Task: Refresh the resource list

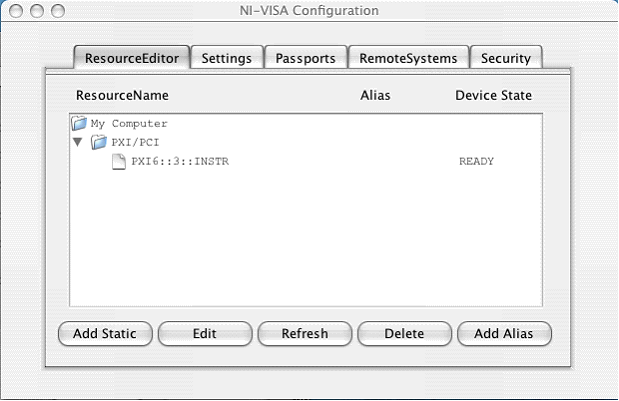Action: [304, 333]
